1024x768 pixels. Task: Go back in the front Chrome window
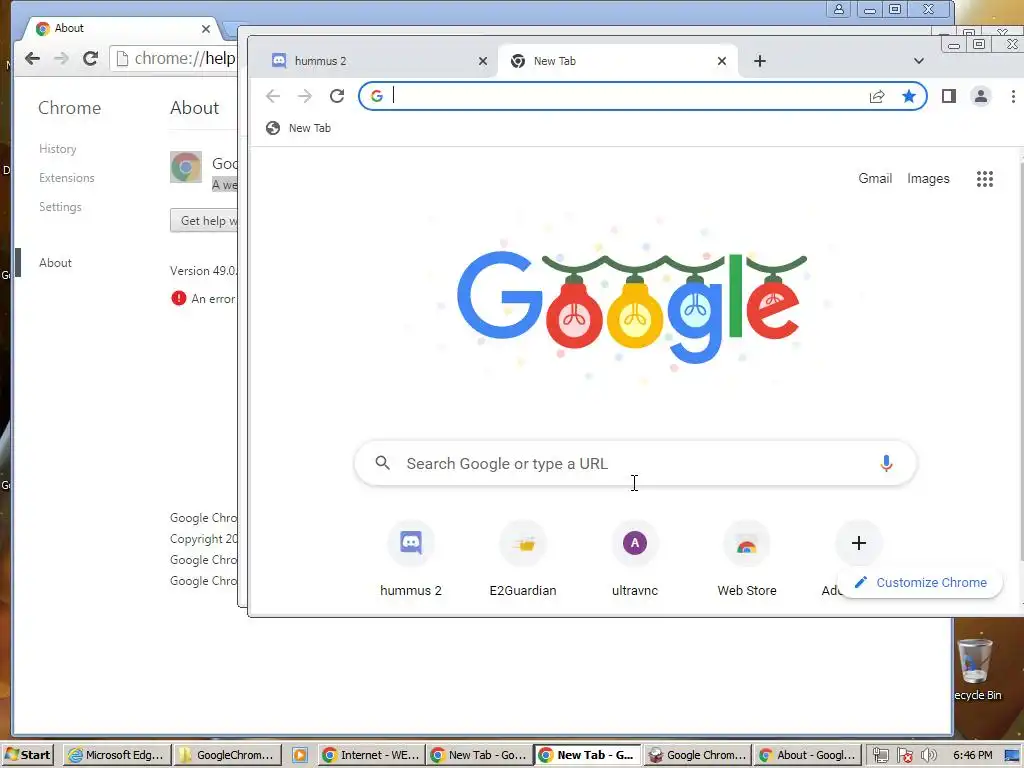click(x=273, y=97)
